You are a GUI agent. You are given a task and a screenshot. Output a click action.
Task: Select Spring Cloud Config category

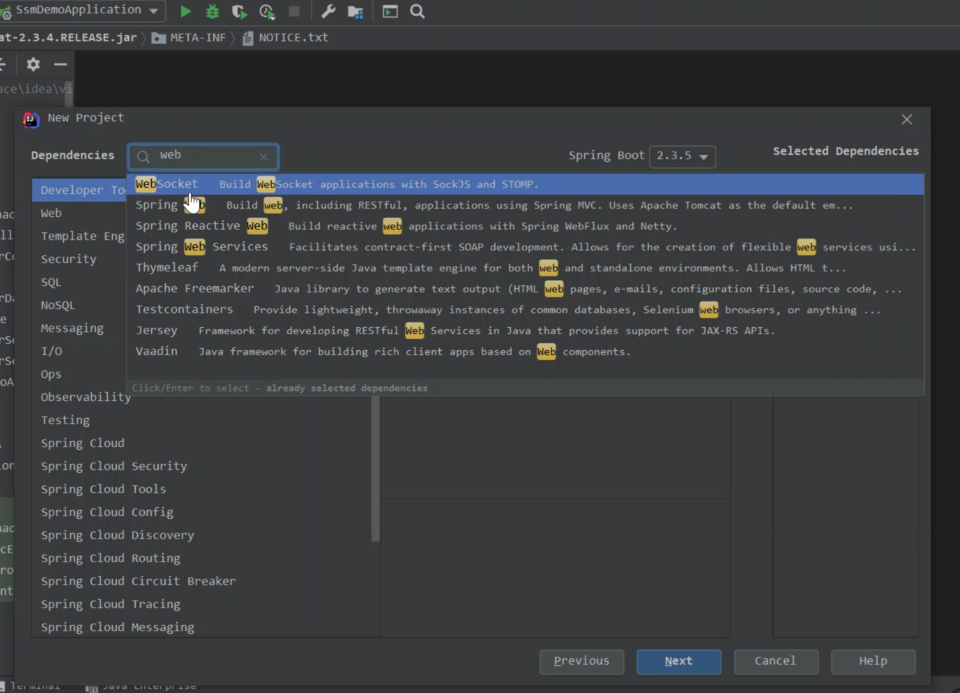pyautogui.click(x=202, y=512)
